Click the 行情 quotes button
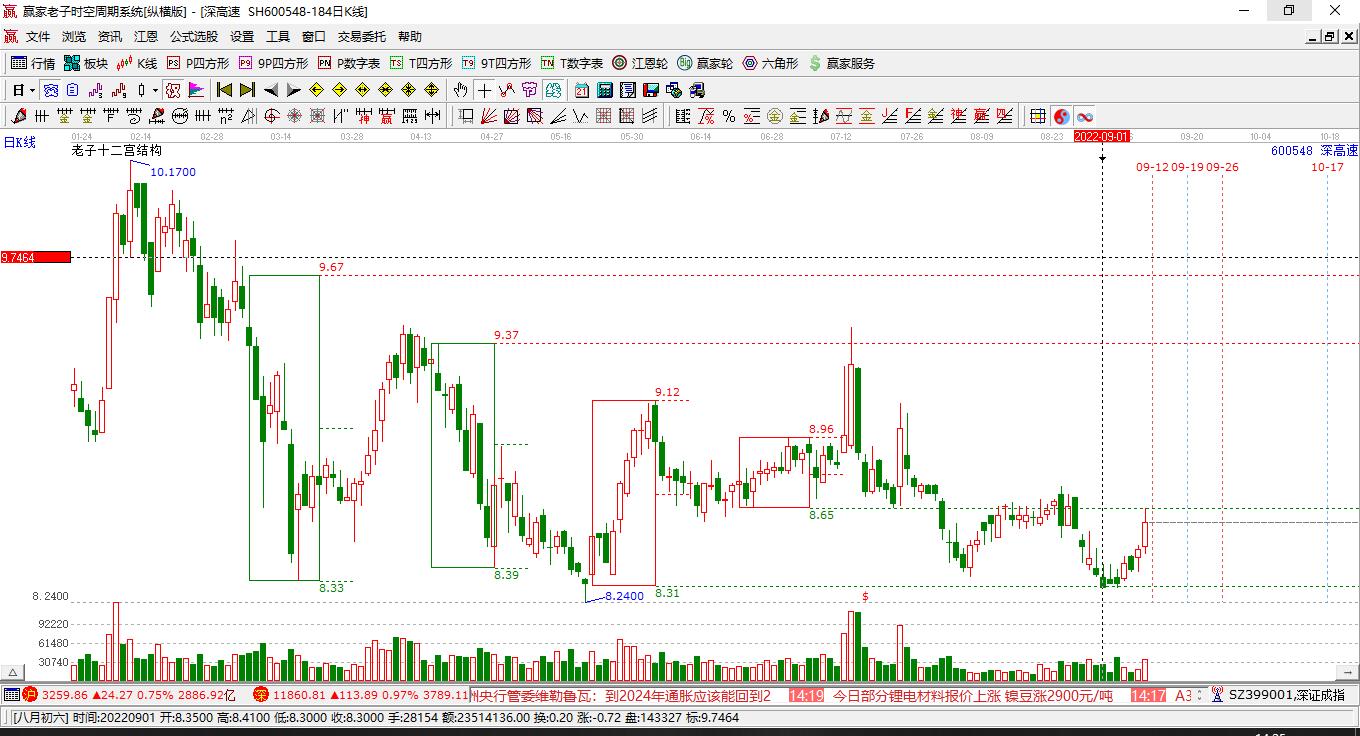 click(x=33, y=63)
